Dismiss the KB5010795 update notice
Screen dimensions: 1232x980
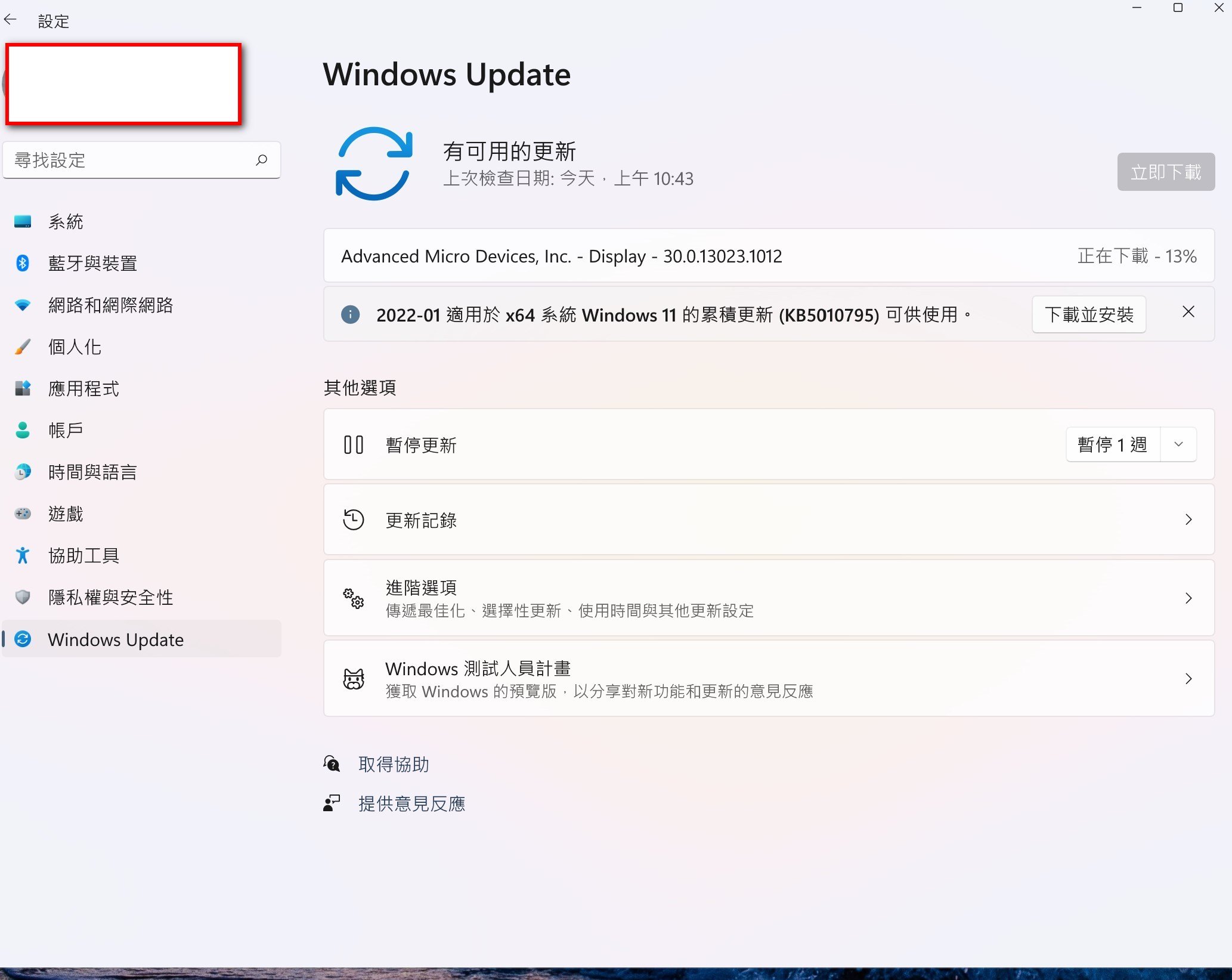[x=1188, y=312]
